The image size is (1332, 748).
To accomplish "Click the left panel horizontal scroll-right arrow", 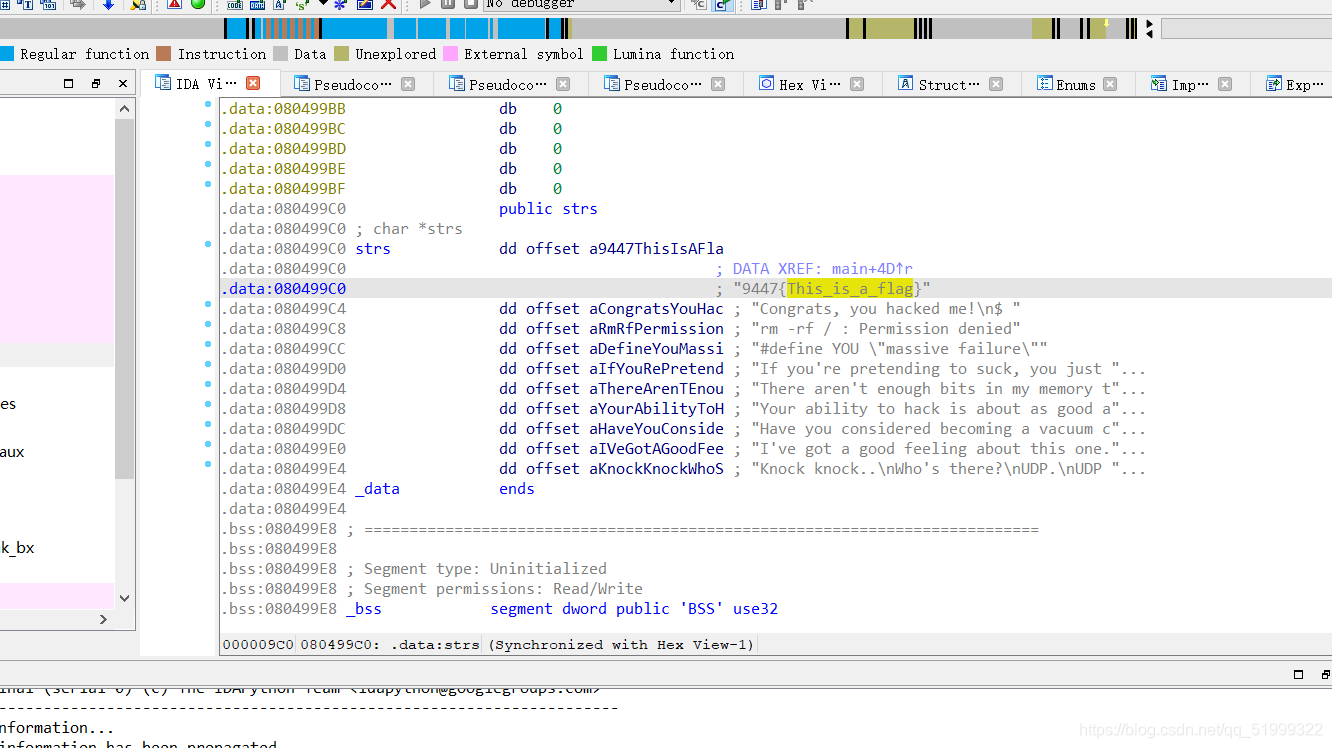I will 103,619.
